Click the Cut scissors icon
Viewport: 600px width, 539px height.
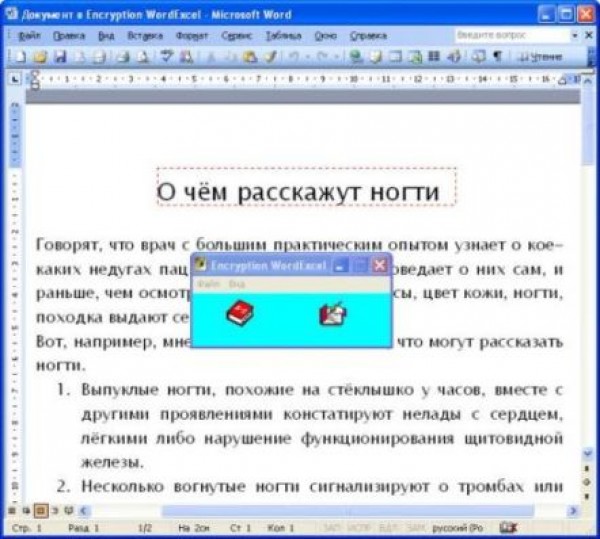coord(210,57)
